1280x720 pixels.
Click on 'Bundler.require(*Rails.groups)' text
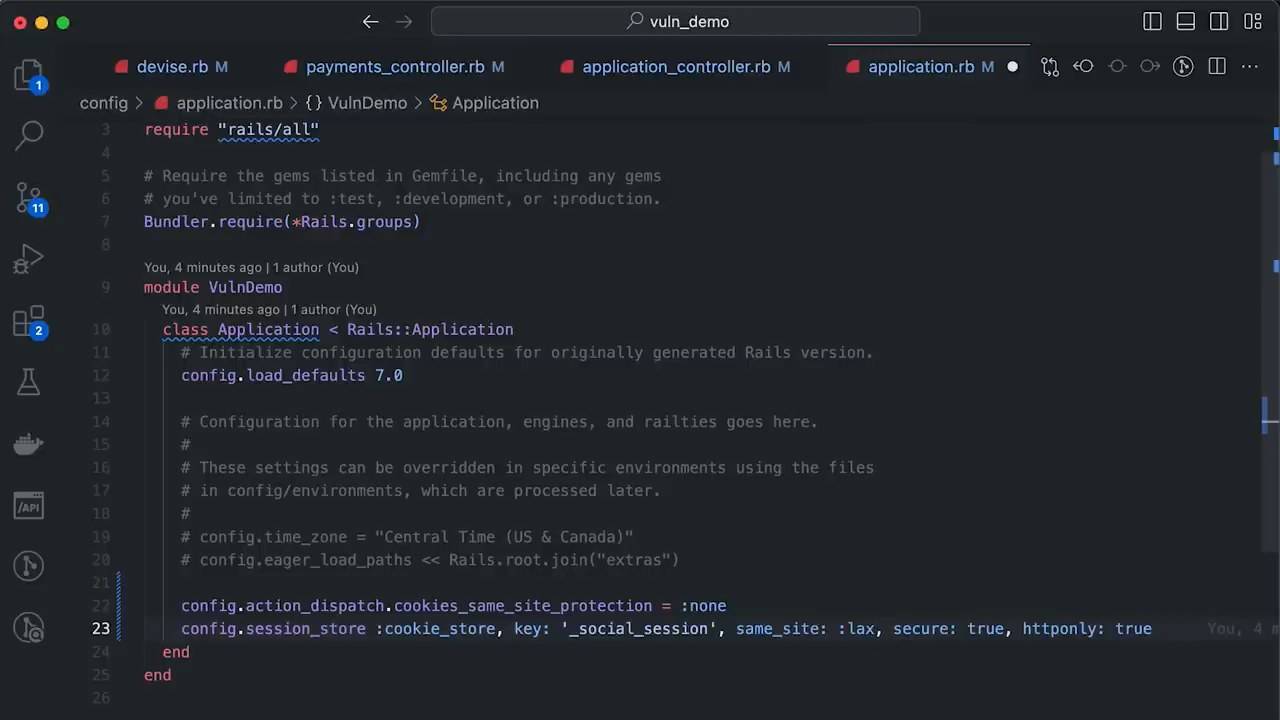pos(282,222)
